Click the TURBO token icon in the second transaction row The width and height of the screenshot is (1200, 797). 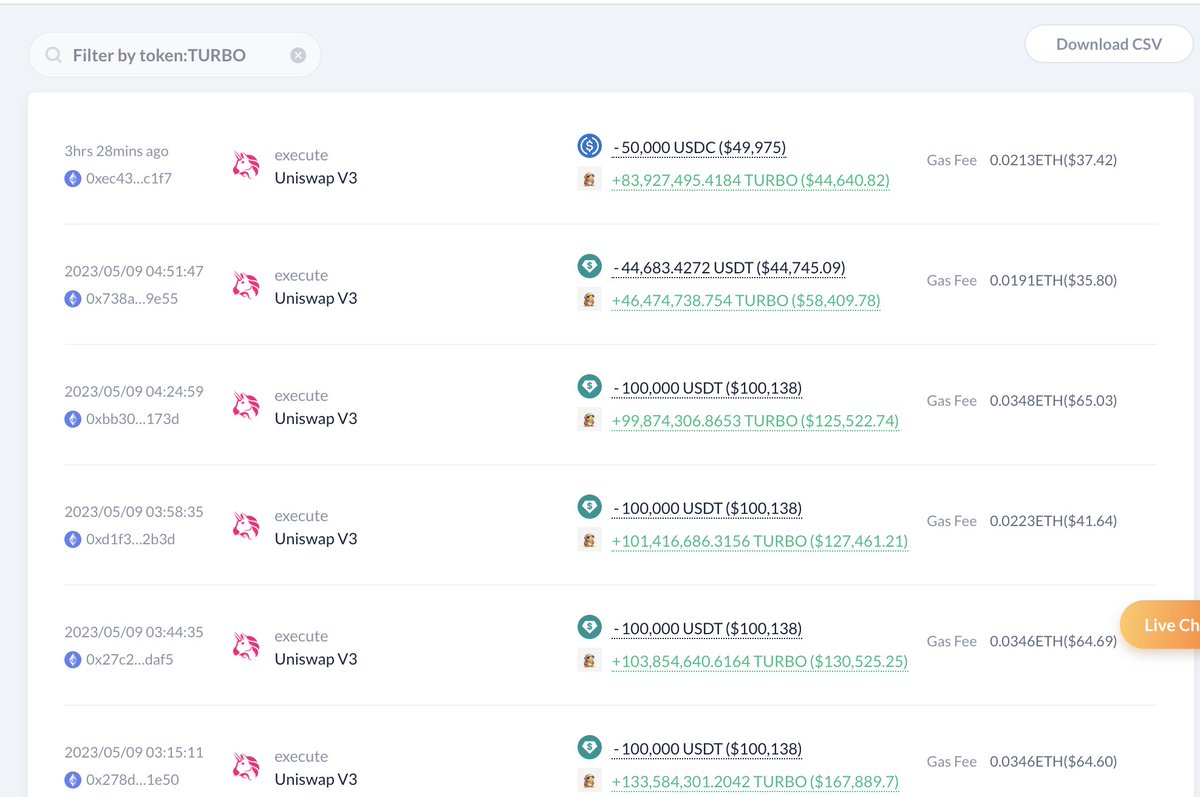[x=589, y=298]
